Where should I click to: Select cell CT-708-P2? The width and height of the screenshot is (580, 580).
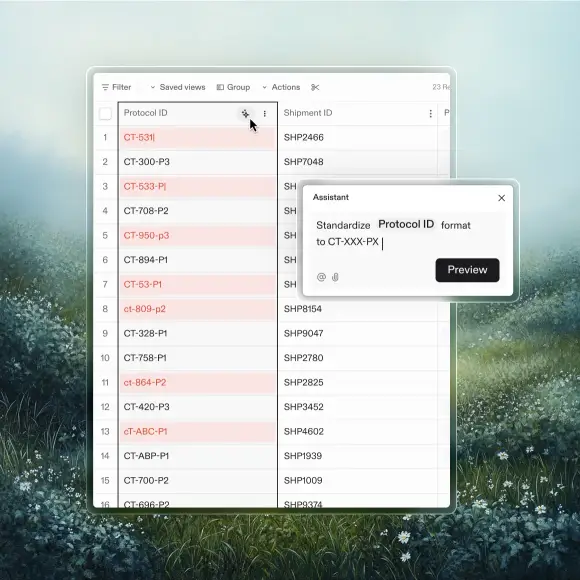[198, 211]
